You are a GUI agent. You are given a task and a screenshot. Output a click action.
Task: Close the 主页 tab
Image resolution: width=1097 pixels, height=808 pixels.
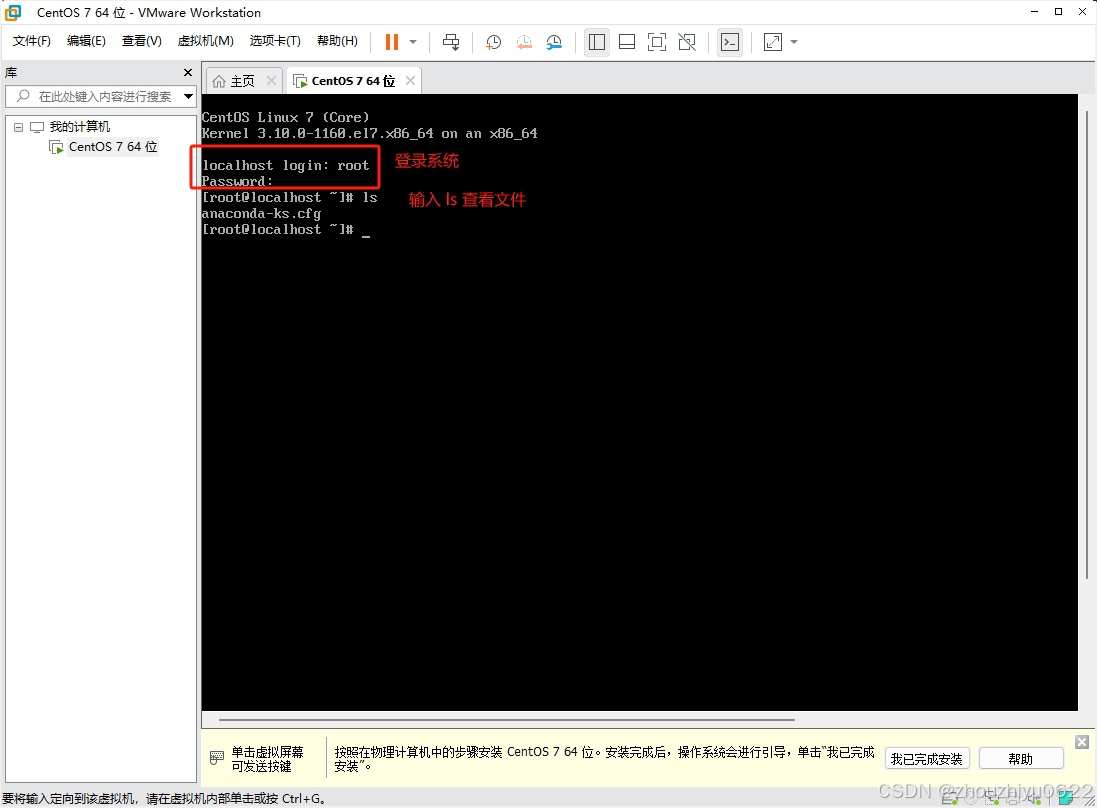tap(271, 81)
